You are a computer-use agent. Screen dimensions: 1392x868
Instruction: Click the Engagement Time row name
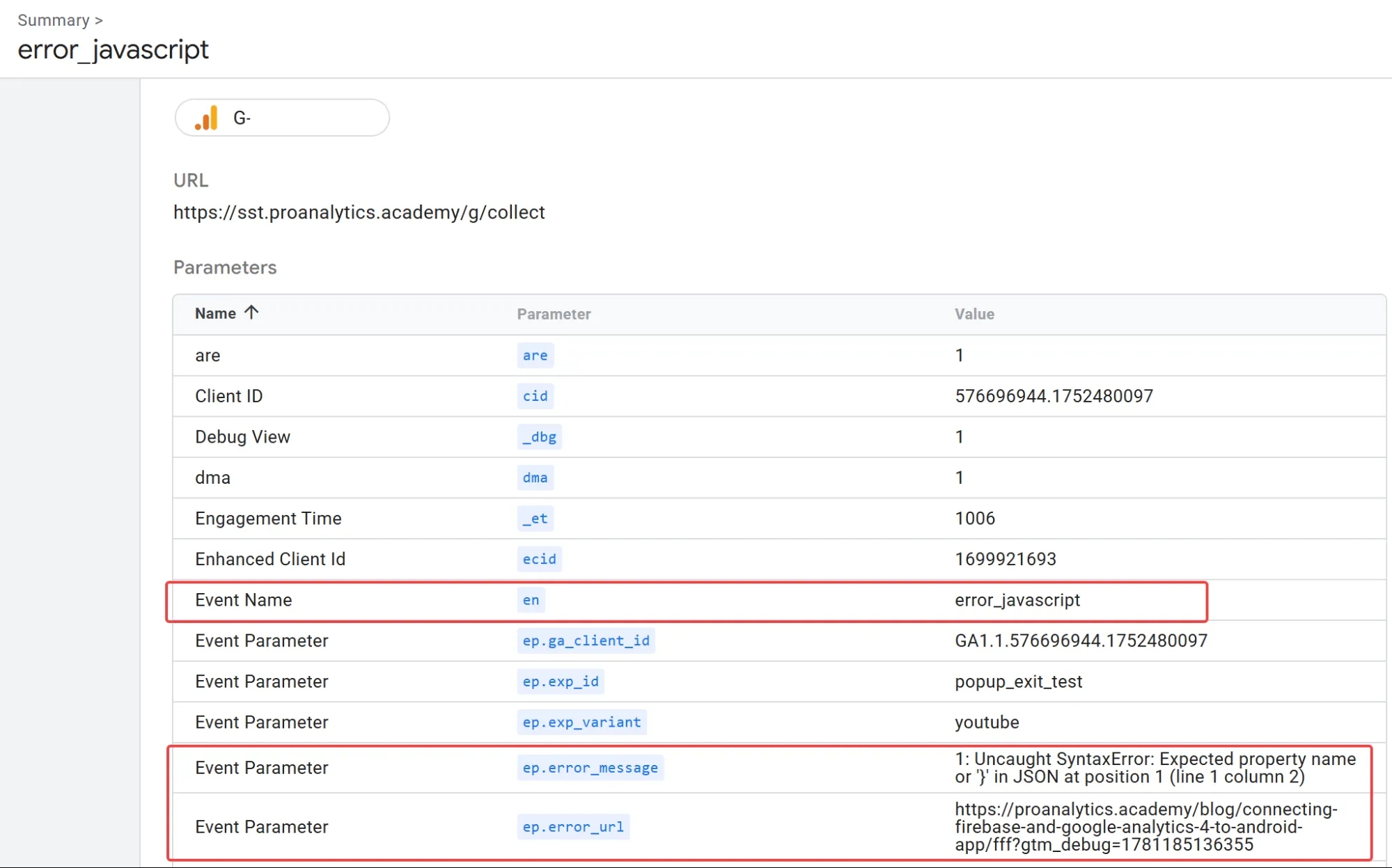click(268, 519)
